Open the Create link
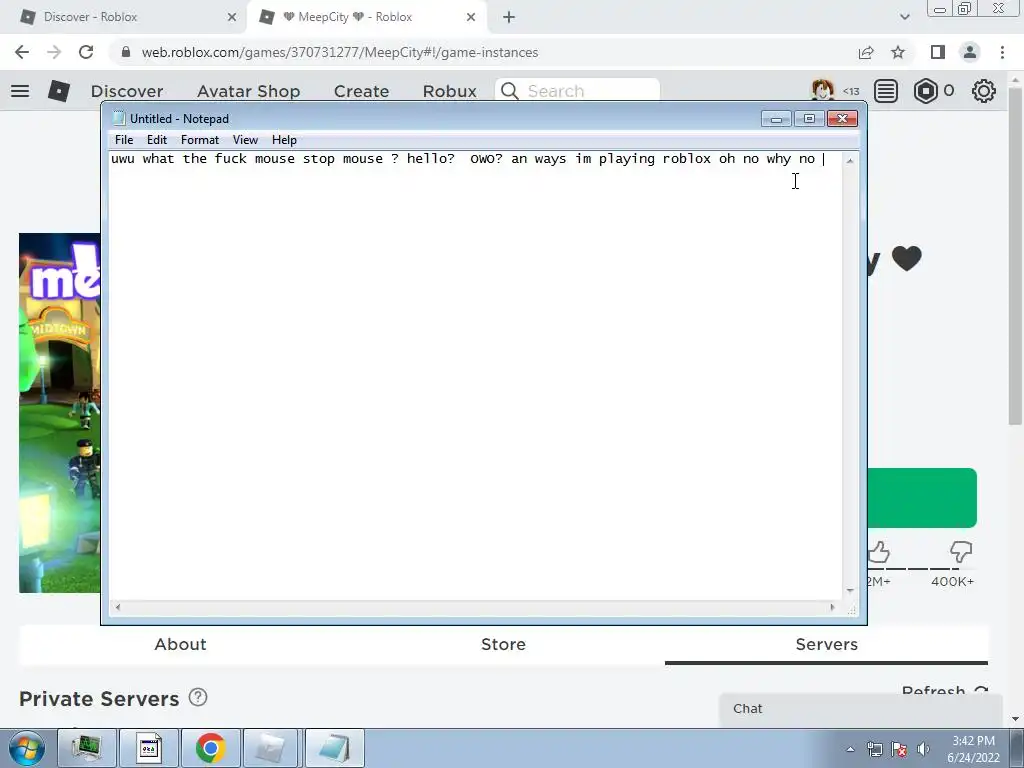1024x768 pixels. click(361, 91)
